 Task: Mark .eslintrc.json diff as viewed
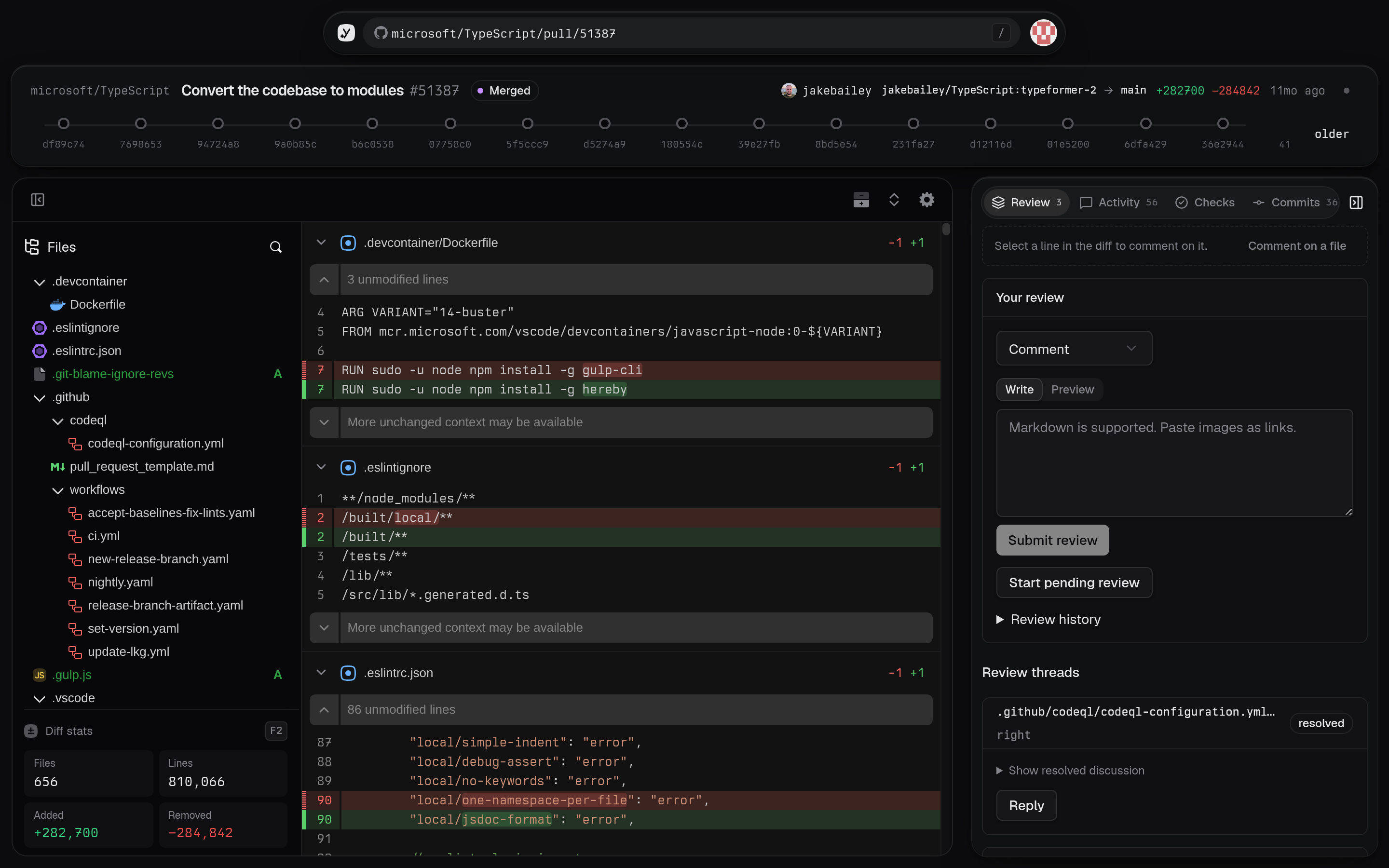(348, 673)
